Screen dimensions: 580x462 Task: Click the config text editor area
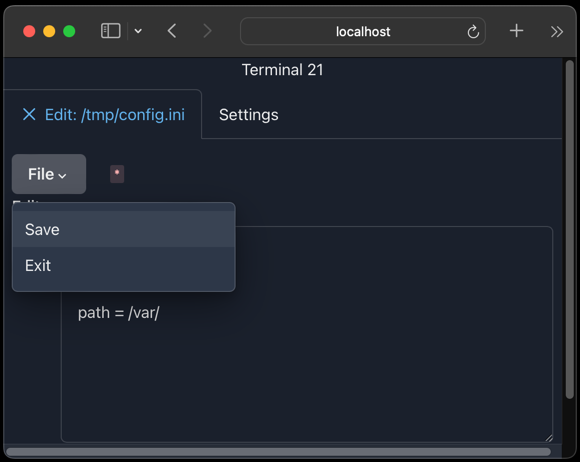click(307, 334)
